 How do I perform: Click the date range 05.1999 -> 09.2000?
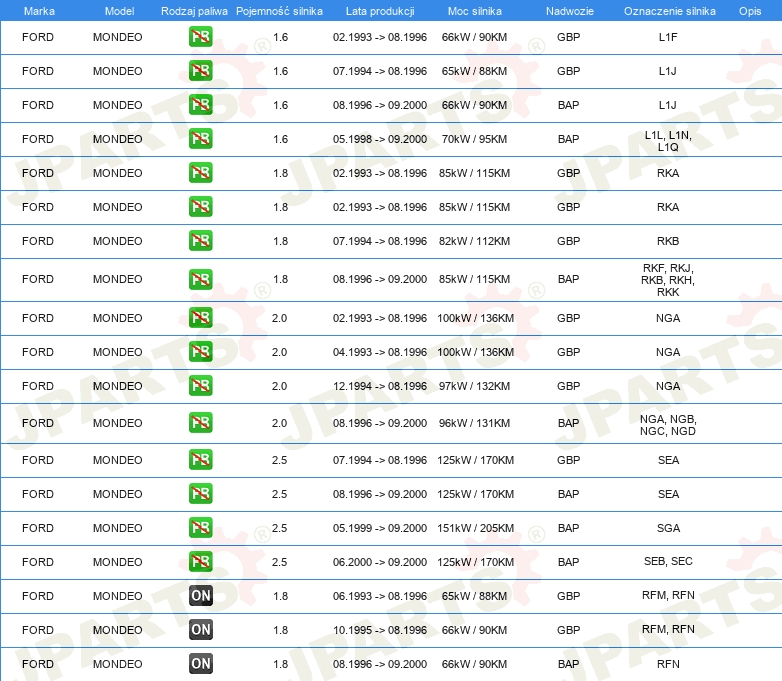(380, 528)
